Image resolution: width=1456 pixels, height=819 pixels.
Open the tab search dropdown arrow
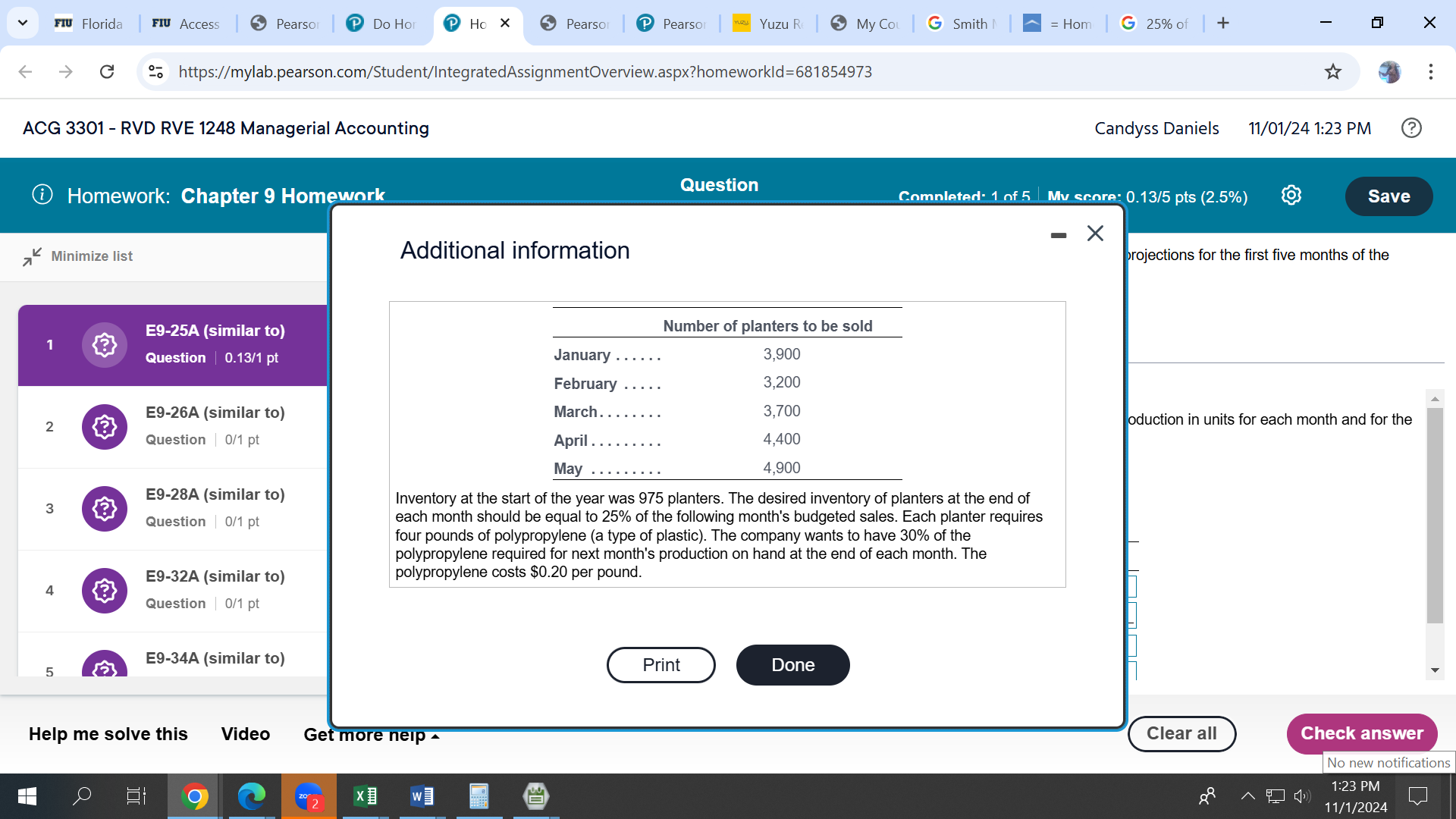click(23, 23)
